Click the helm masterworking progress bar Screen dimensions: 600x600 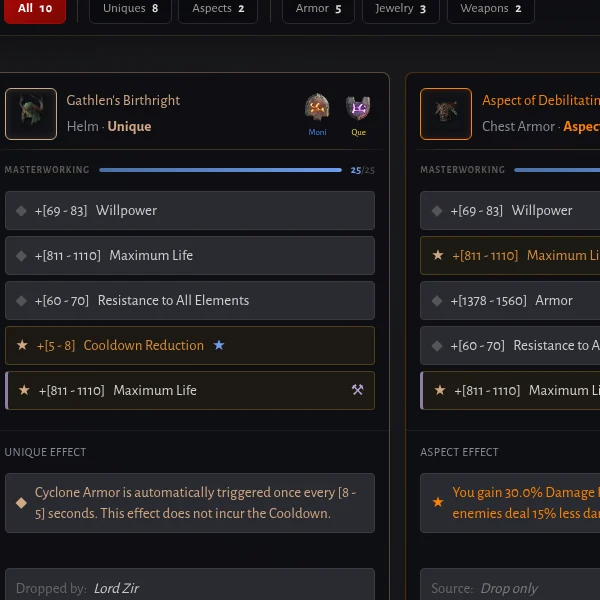220,170
